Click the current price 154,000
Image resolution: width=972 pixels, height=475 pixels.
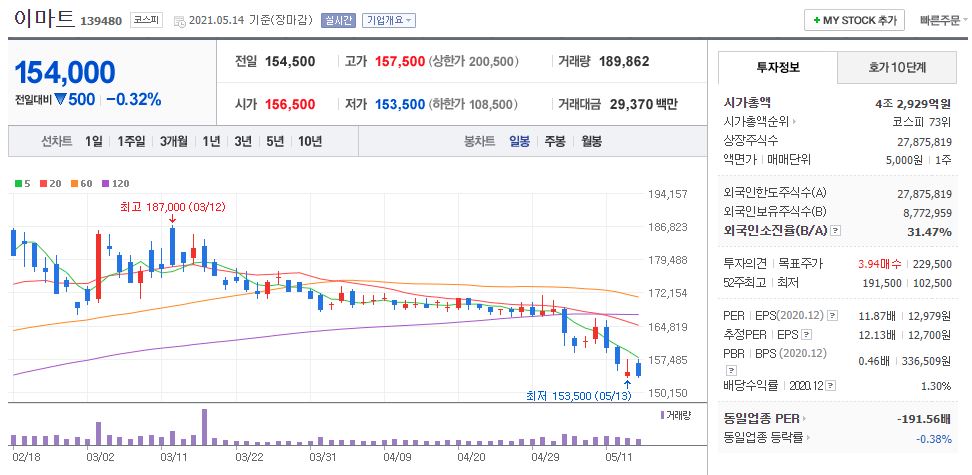point(64,72)
